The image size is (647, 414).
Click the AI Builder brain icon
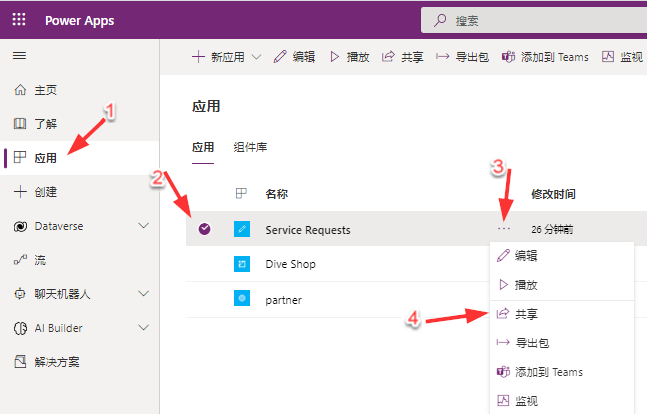coord(20,328)
